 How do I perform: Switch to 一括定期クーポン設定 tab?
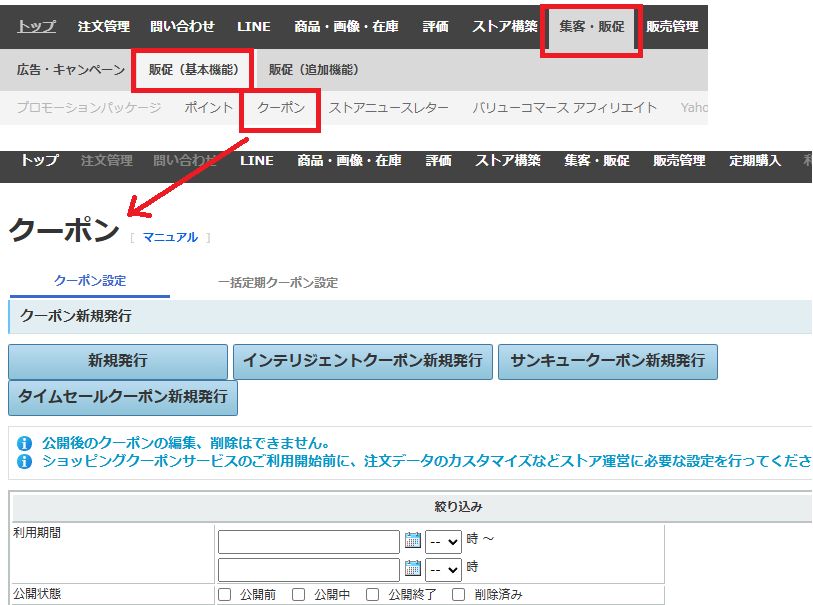point(278,283)
